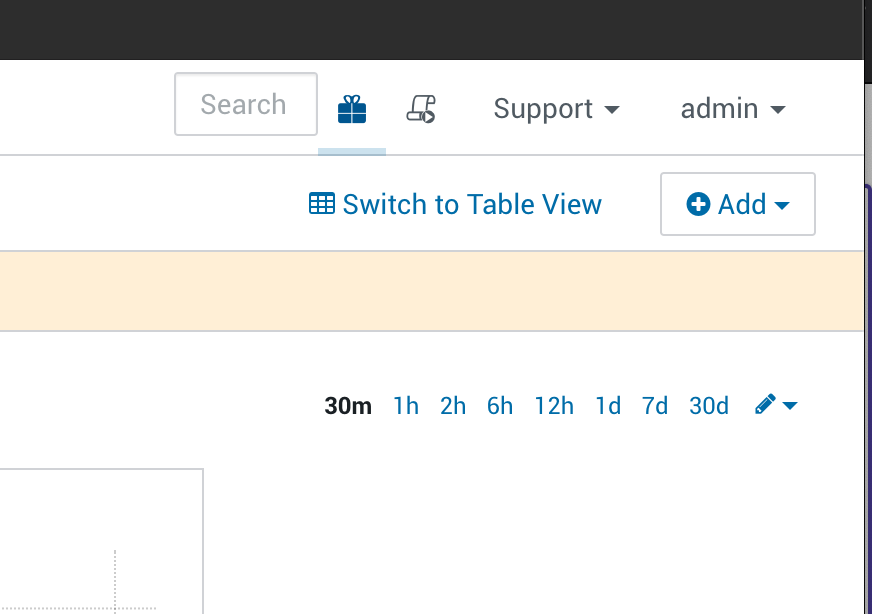Select the 7d time range
The width and height of the screenshot is (872, 614).
click(x=655, y=405)
